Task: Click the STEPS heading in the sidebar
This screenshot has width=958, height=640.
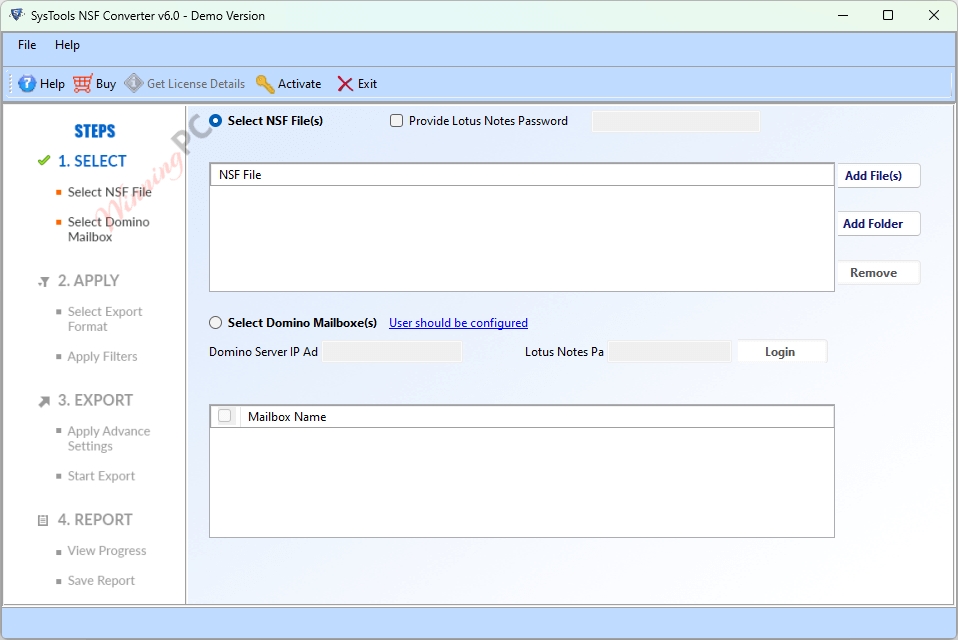Action: (95, 131)
